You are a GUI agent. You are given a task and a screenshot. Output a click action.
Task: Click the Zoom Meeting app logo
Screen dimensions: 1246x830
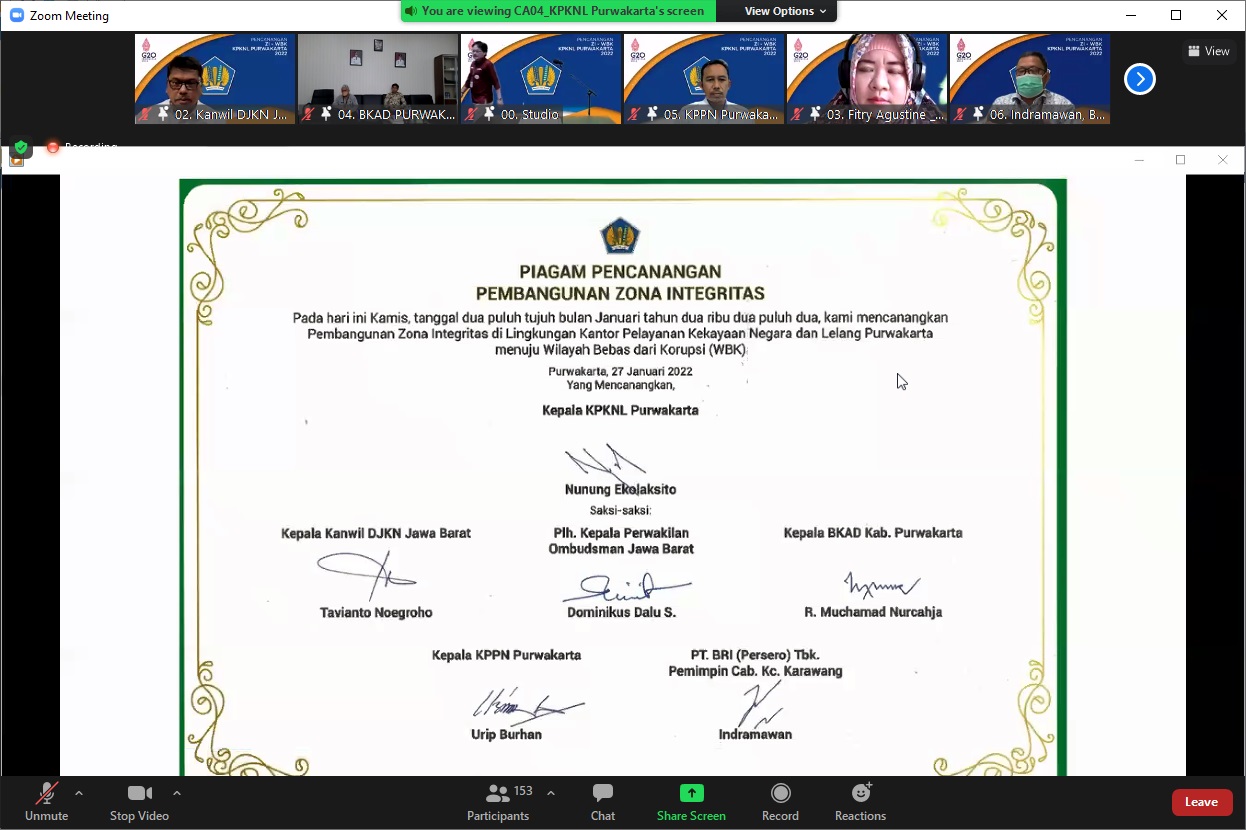click(x=17, y=15)
